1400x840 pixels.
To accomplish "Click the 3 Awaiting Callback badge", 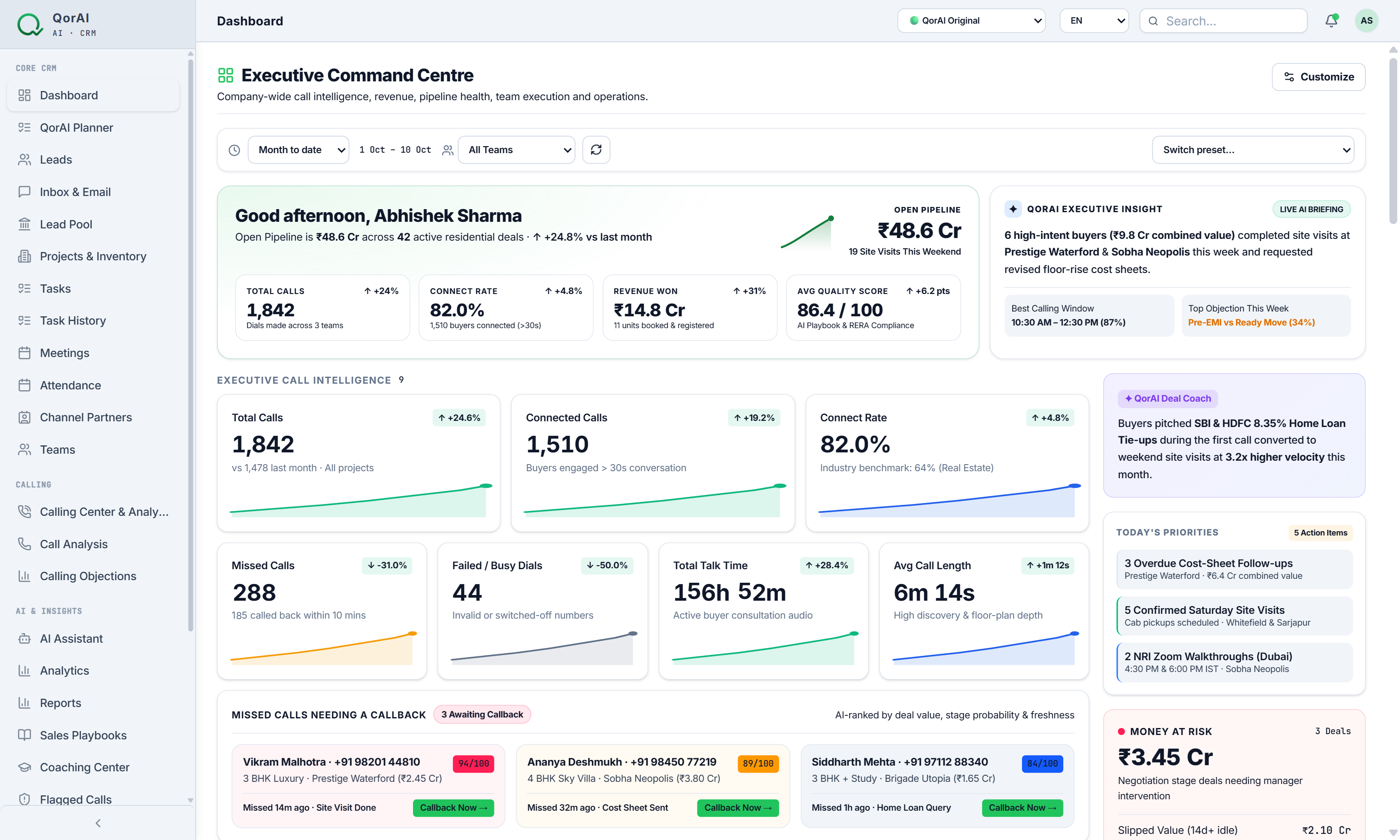I will click(482, 714).
